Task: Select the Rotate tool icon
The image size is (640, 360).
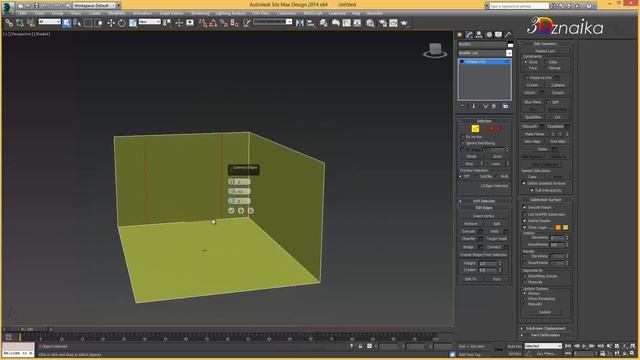Action: coord(122,23)
